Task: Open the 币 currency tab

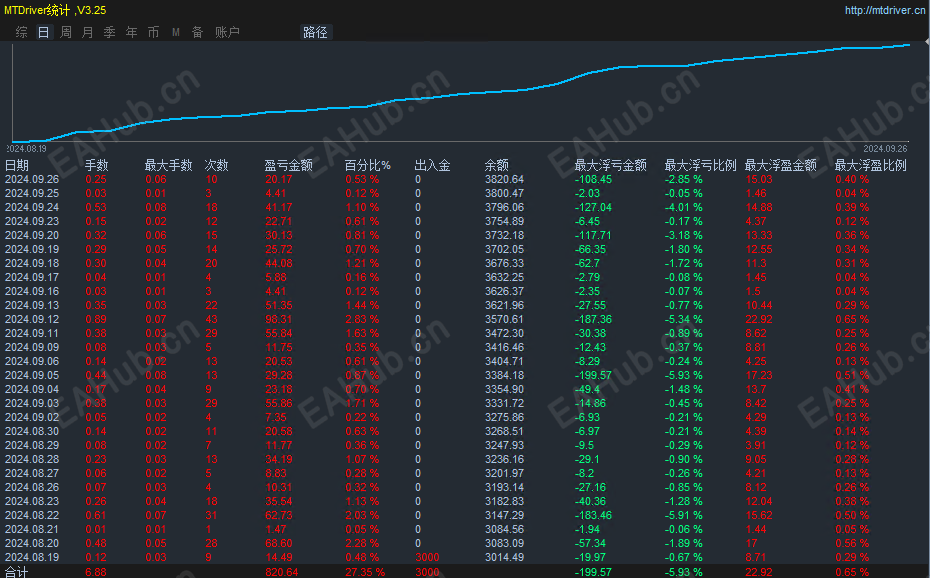Action: (x=154, y=32)
